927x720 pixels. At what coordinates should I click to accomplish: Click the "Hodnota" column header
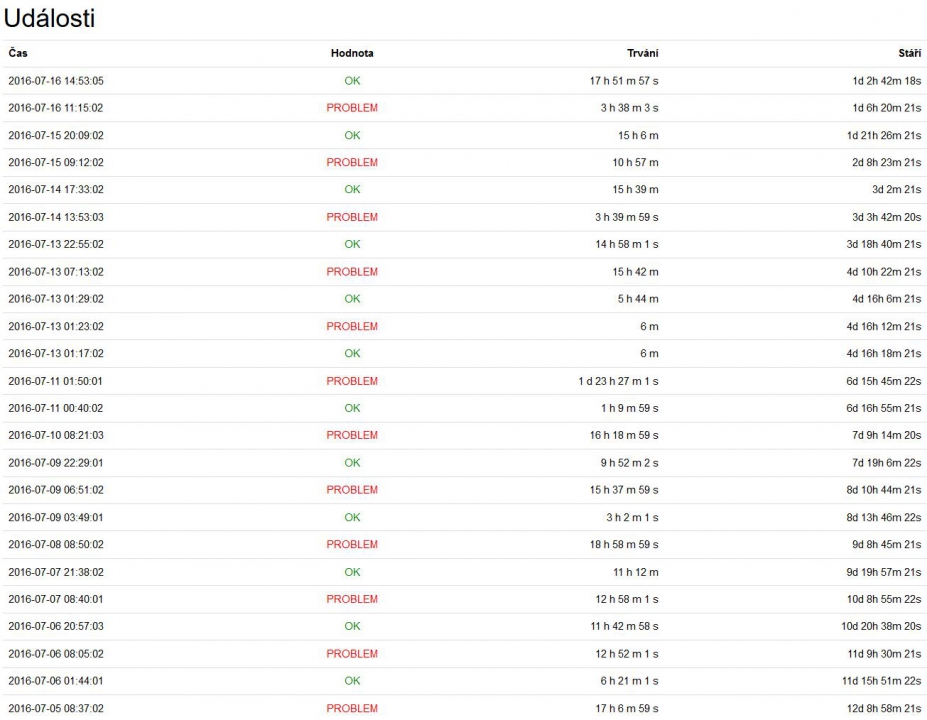click(x=352, y=53)
